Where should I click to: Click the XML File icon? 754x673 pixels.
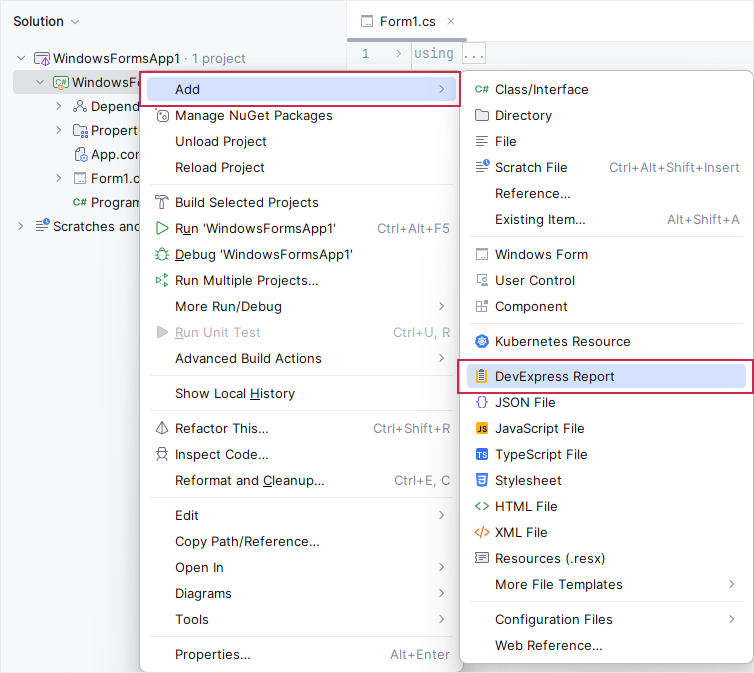[x=481, y=532]
